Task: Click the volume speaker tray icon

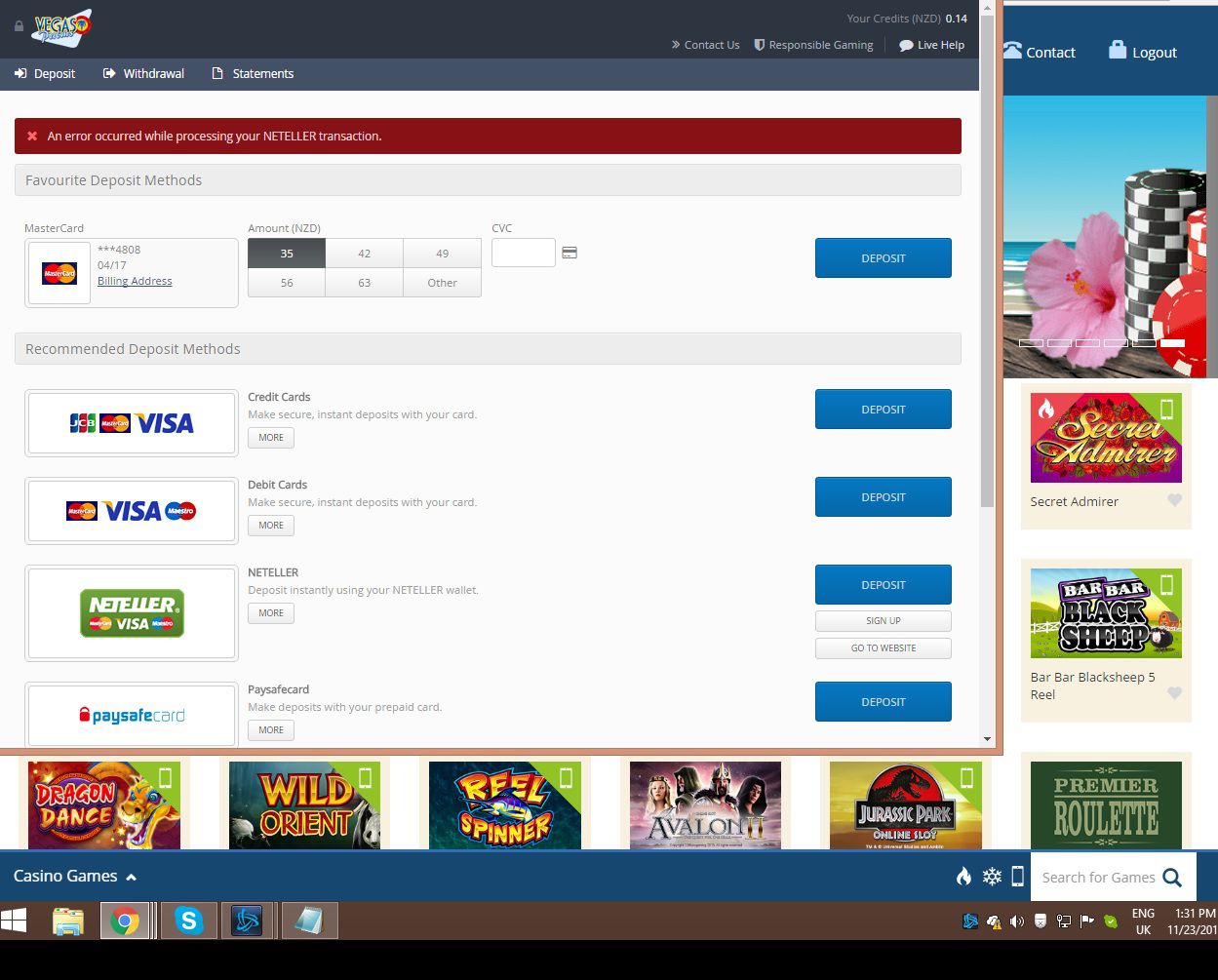Action: pos(1017,921)
